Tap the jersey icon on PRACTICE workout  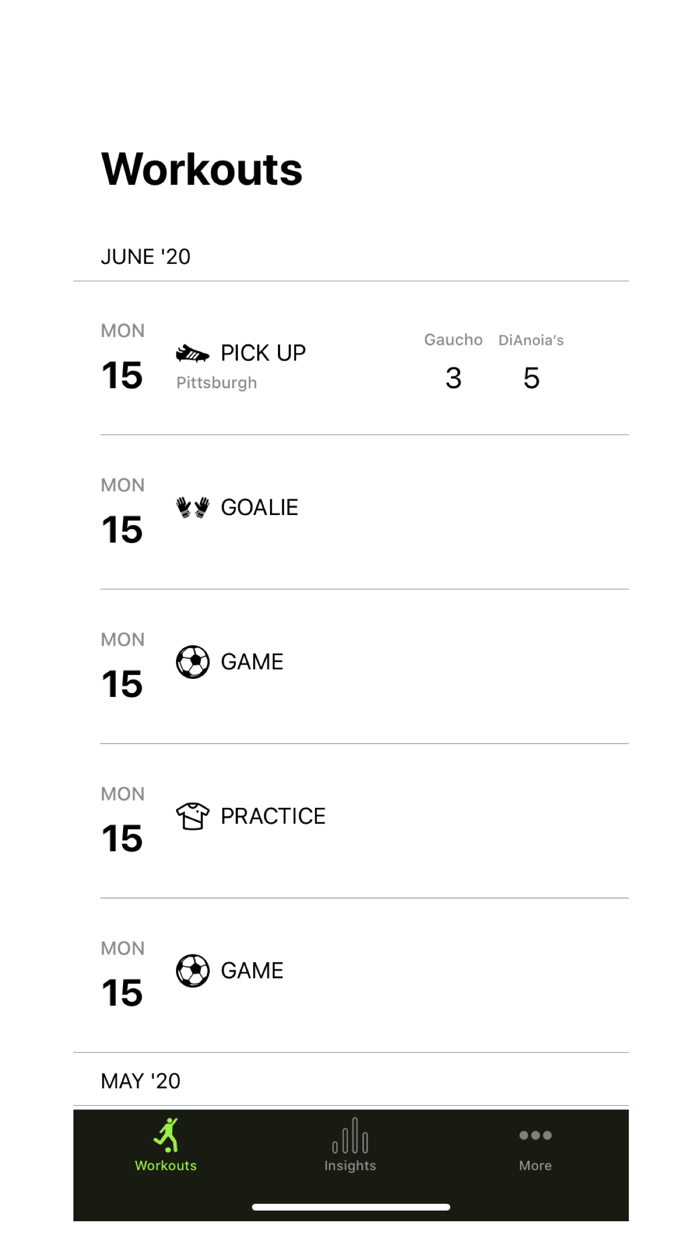pos(192,815)
